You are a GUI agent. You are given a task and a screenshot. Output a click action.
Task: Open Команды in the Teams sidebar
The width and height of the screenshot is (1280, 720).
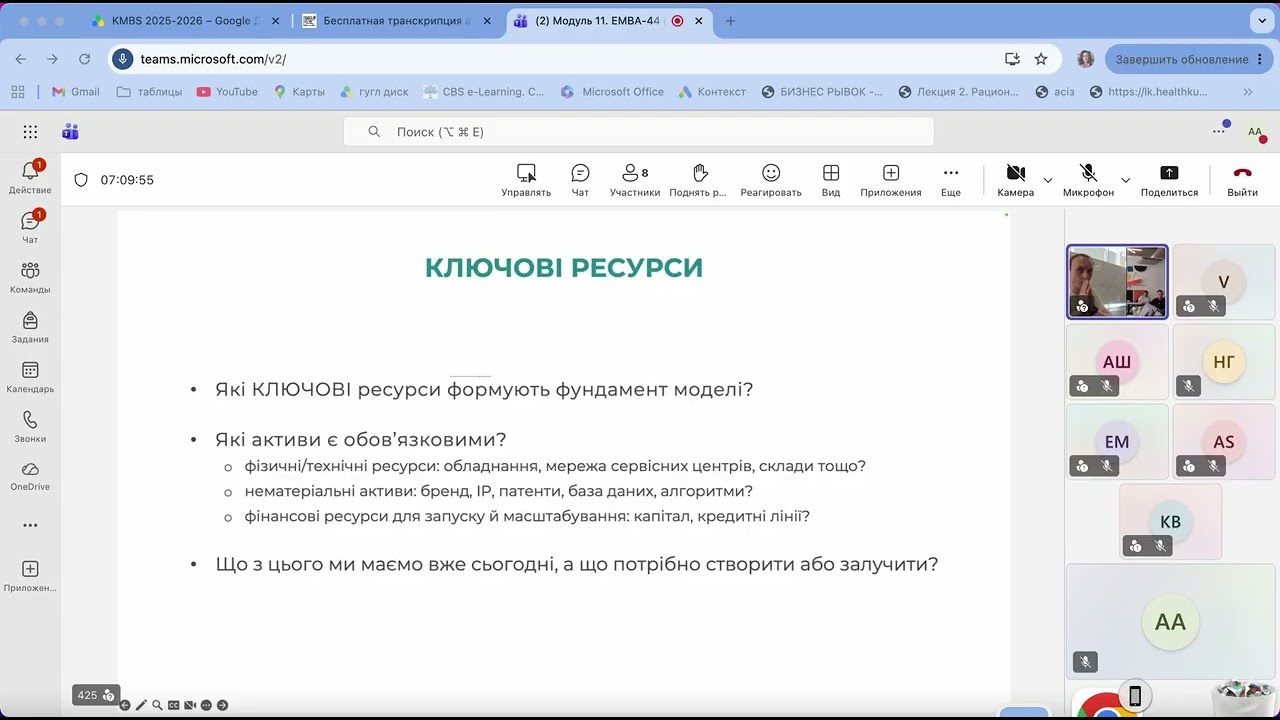coord(30,278)
